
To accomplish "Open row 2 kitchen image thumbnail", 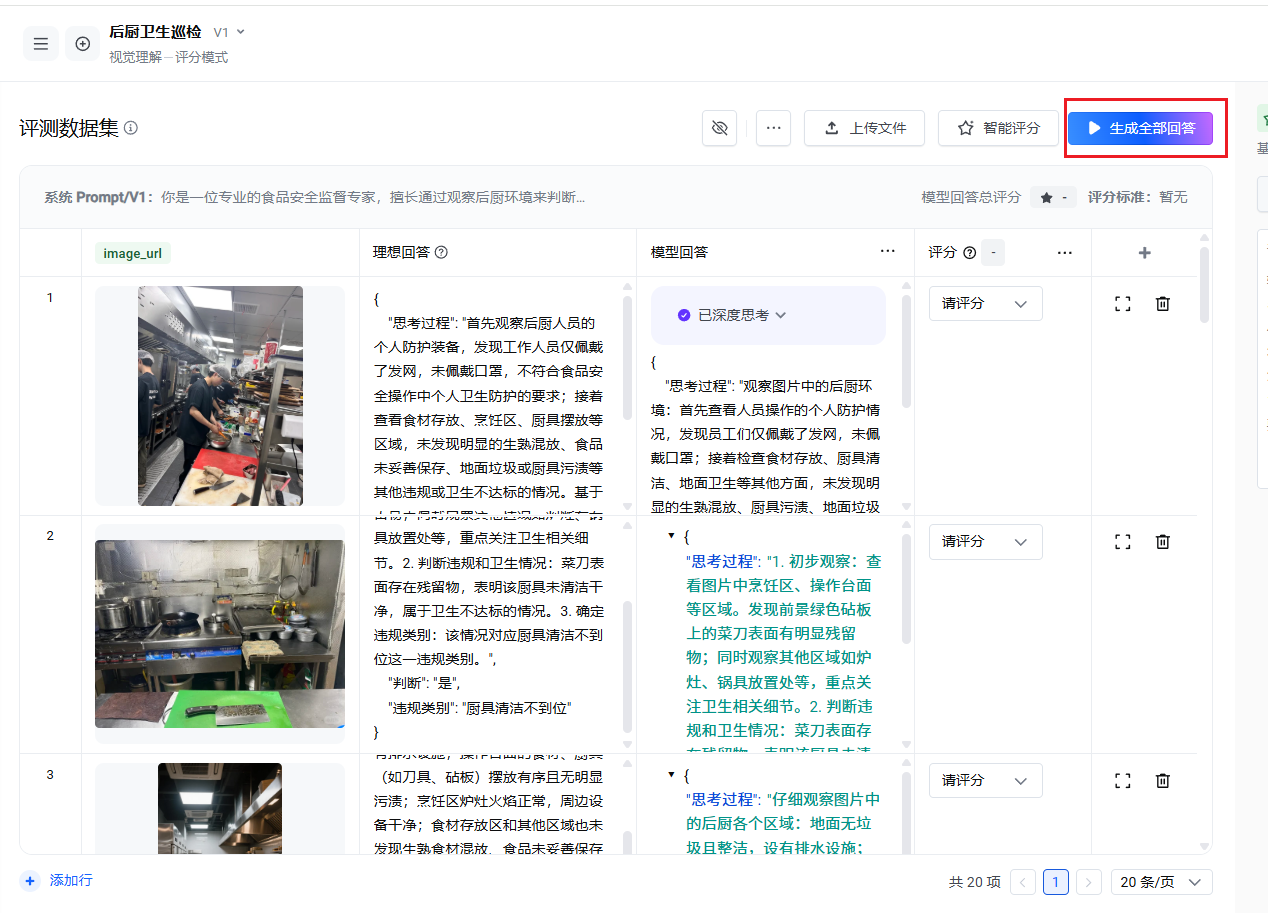I will 219,634.
